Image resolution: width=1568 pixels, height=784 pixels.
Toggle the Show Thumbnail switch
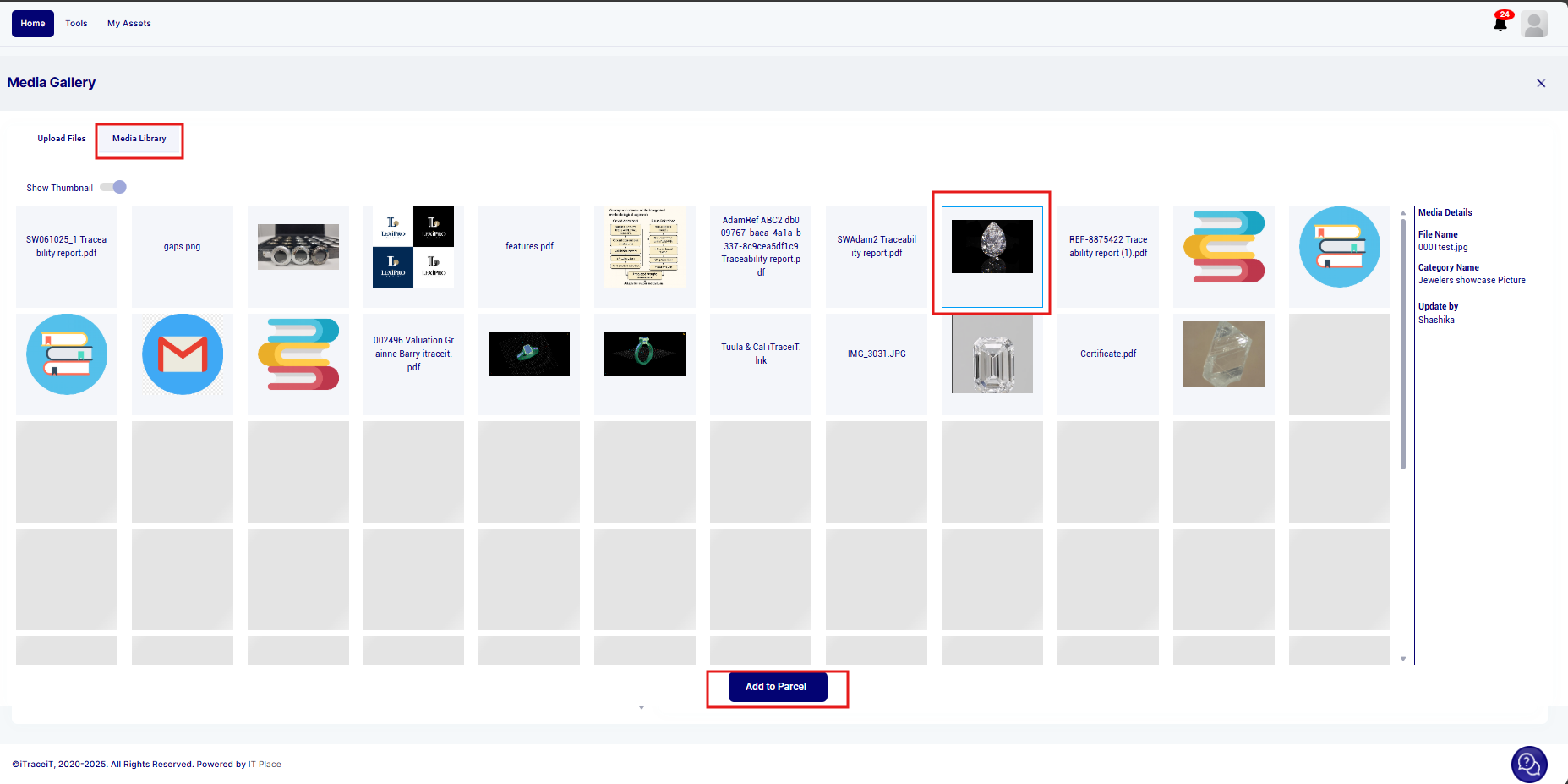pos(113,188)
